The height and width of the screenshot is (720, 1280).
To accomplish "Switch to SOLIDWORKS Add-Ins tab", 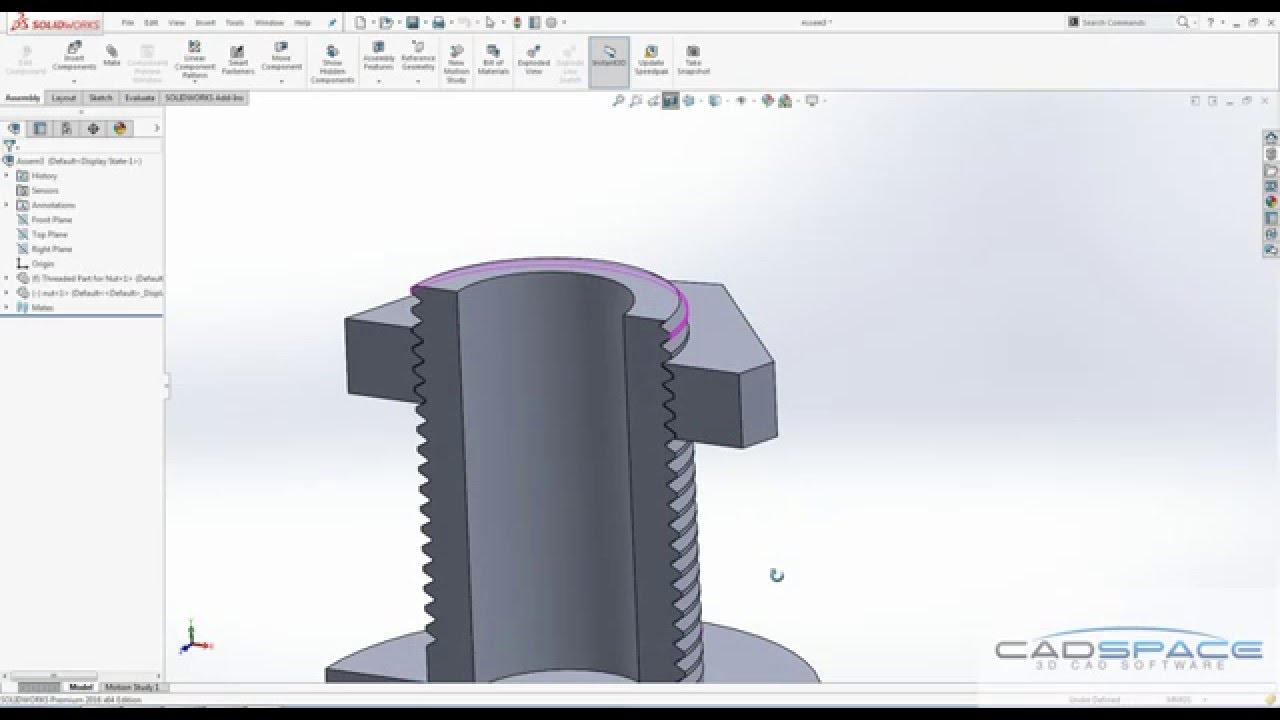I will coord(204,98).
